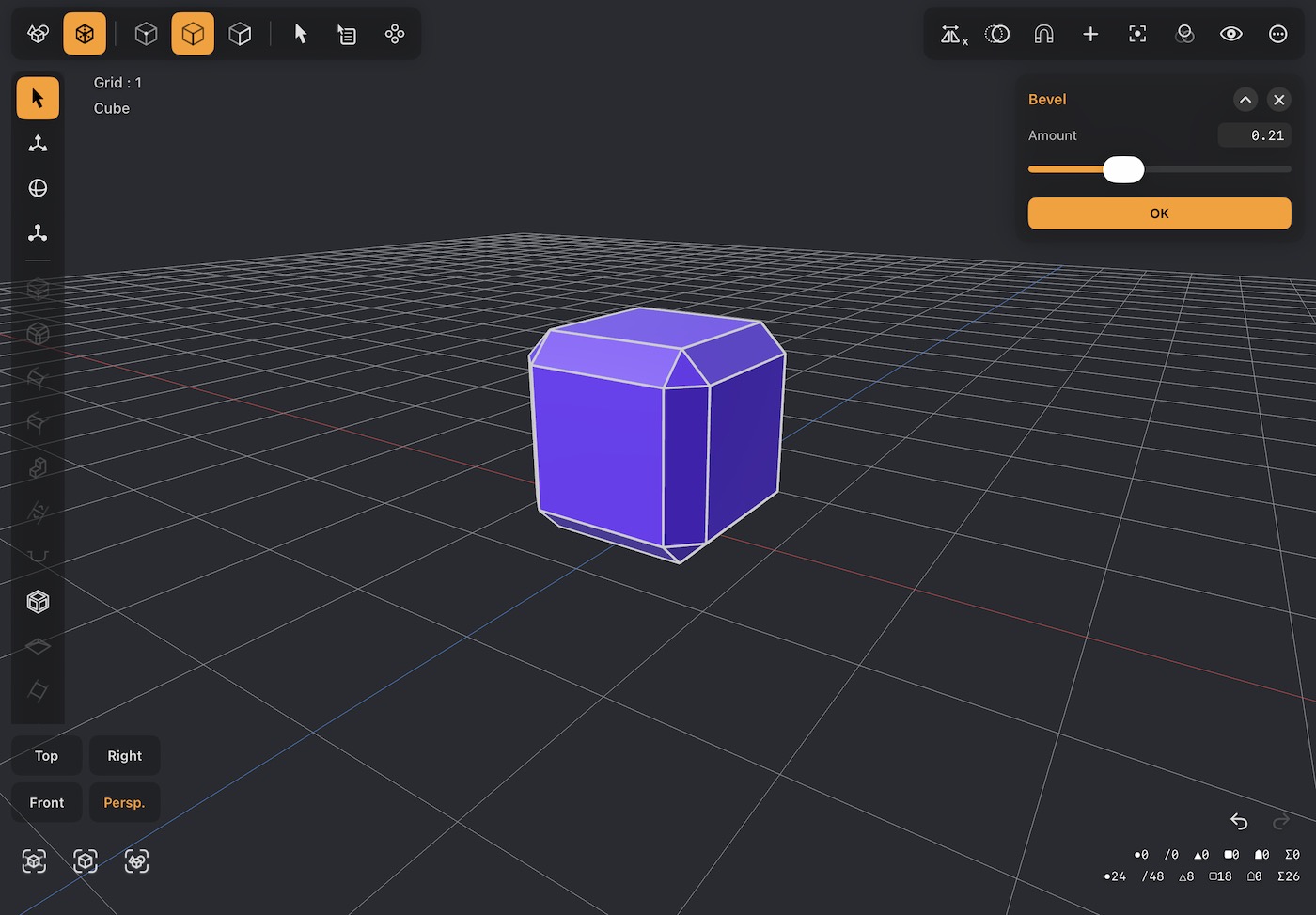1316x915 pixels.
Task: Open the selection list tool
Action: (x=348, y=34)
